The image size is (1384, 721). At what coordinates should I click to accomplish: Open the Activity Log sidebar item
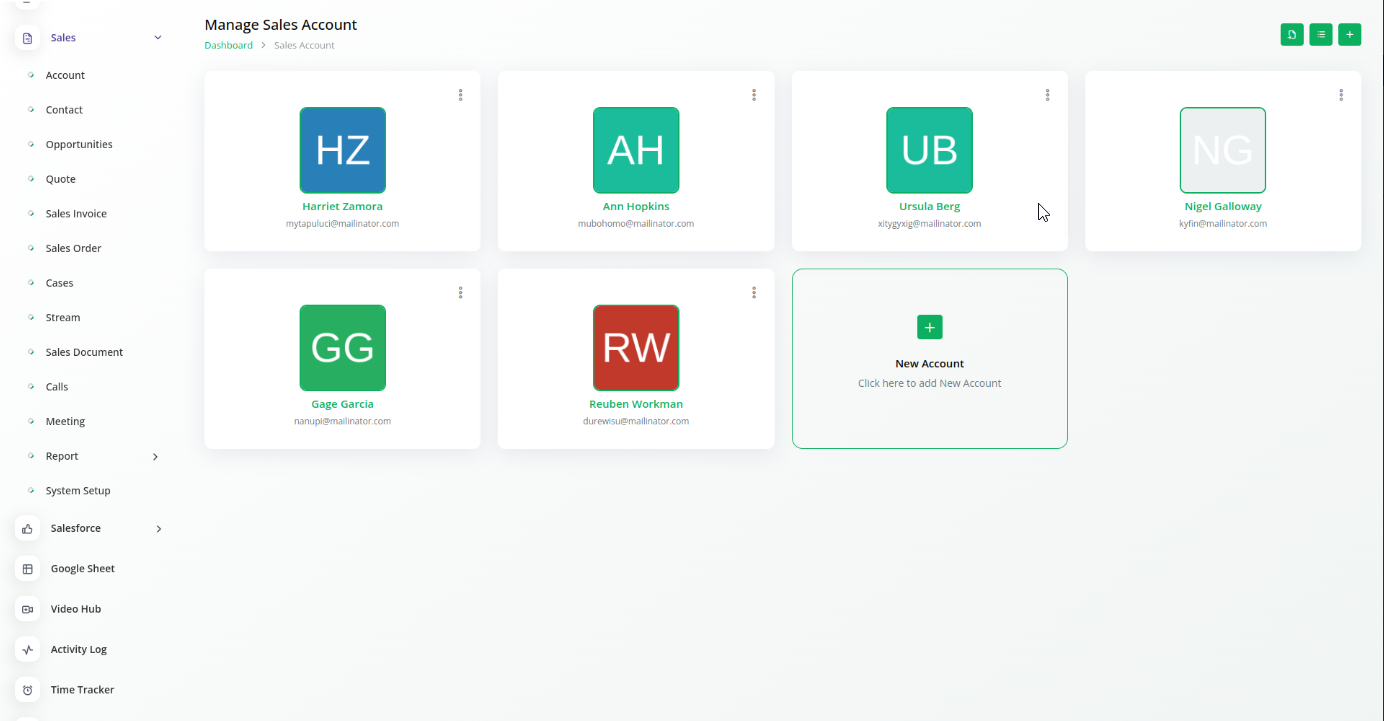coord(78,649)
